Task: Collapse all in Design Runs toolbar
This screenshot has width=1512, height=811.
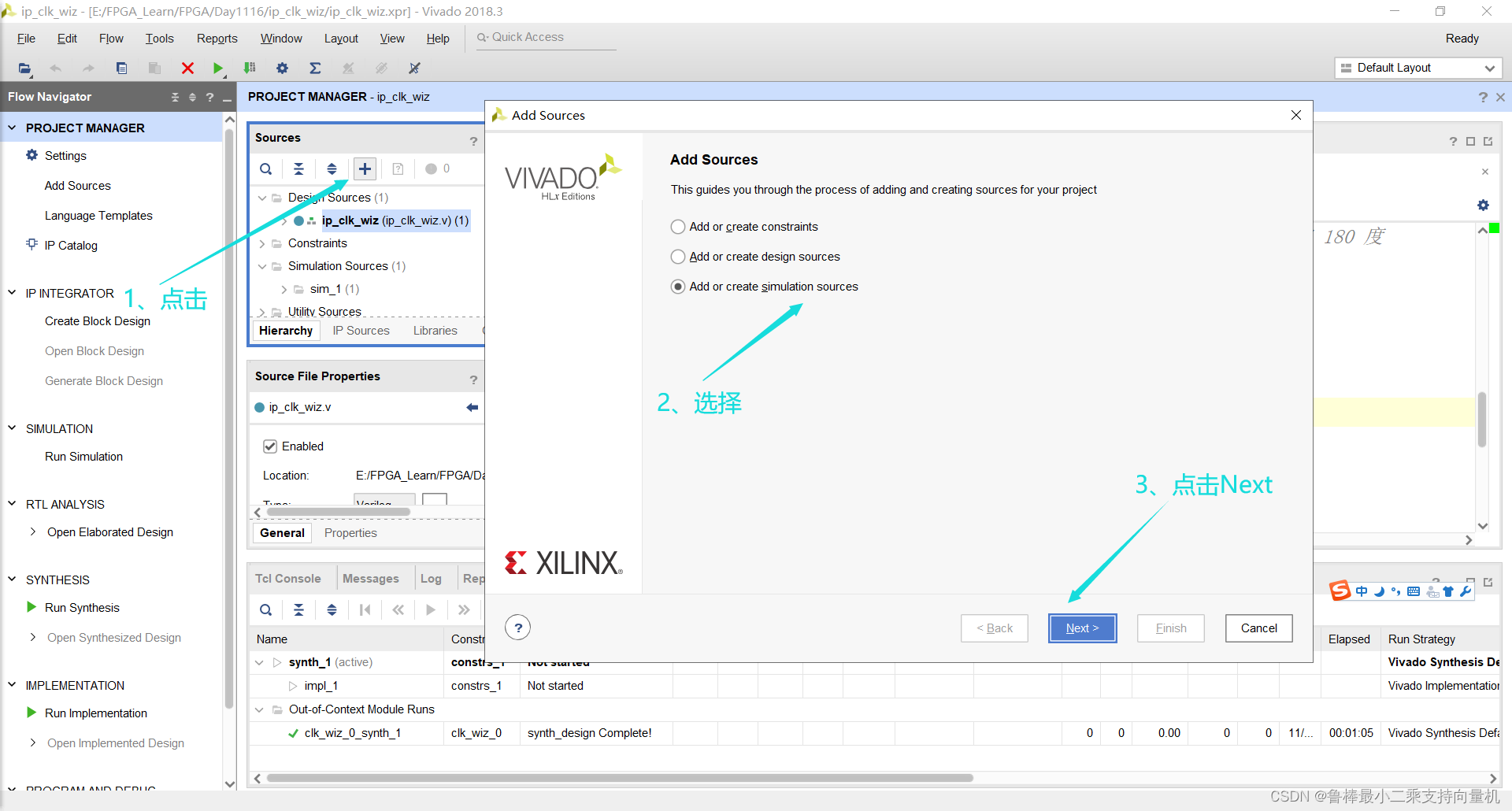Action: point(298,609)
